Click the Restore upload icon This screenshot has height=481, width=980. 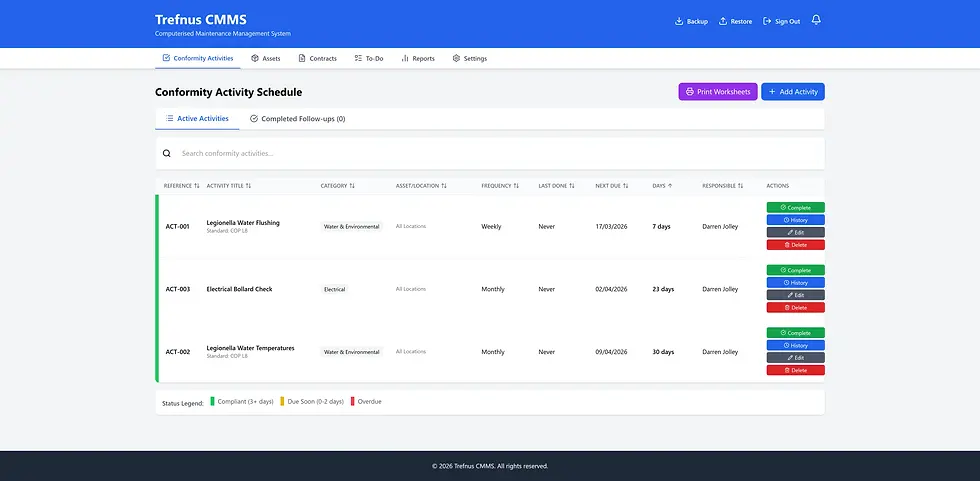722,21
